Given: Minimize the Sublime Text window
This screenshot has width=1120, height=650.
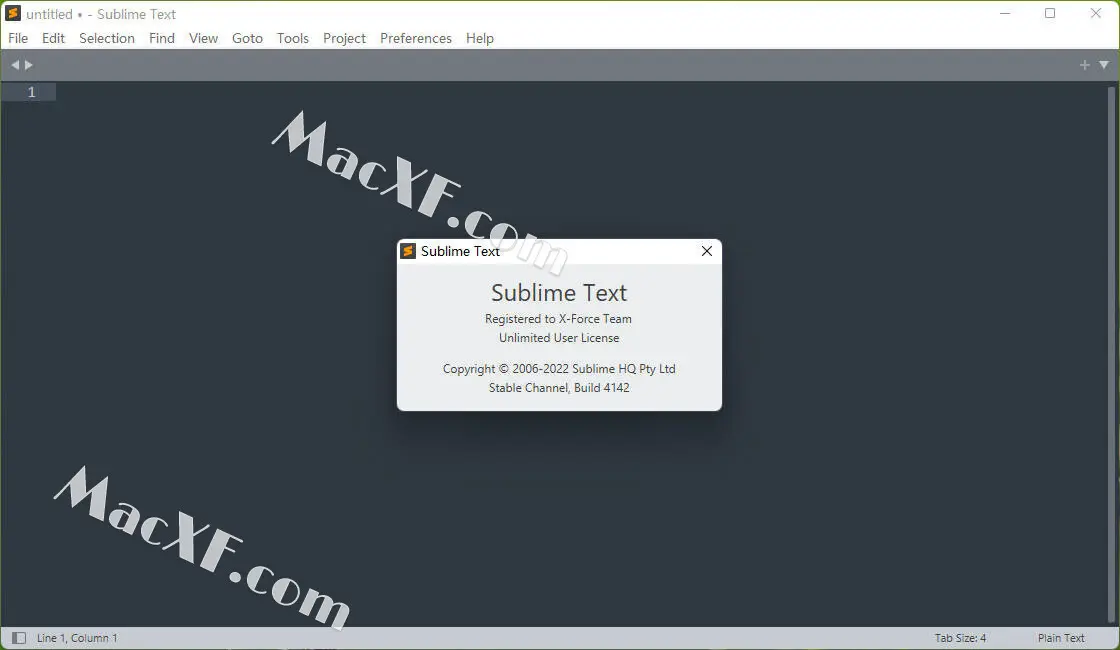Looking at the screenshot, I should [x=1005, y=14].
